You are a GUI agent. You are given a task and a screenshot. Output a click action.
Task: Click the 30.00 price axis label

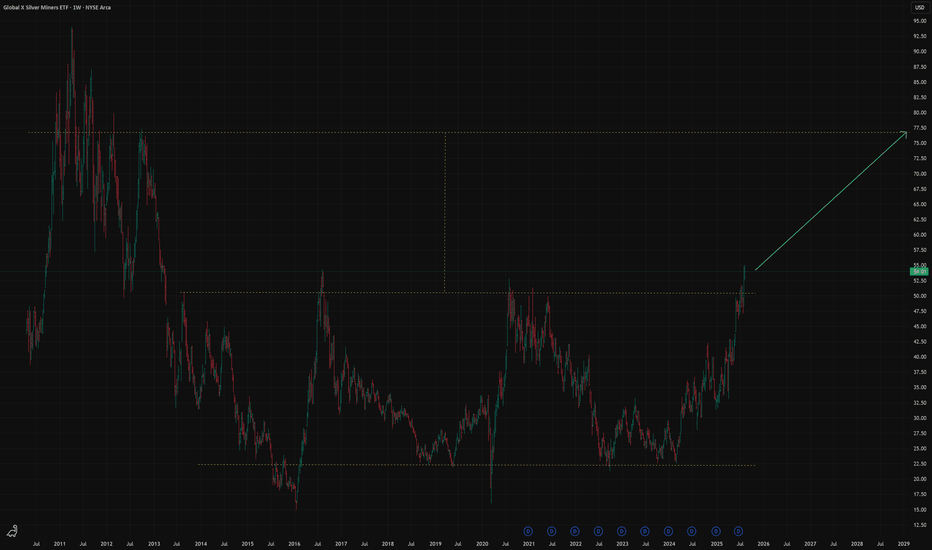920,418
